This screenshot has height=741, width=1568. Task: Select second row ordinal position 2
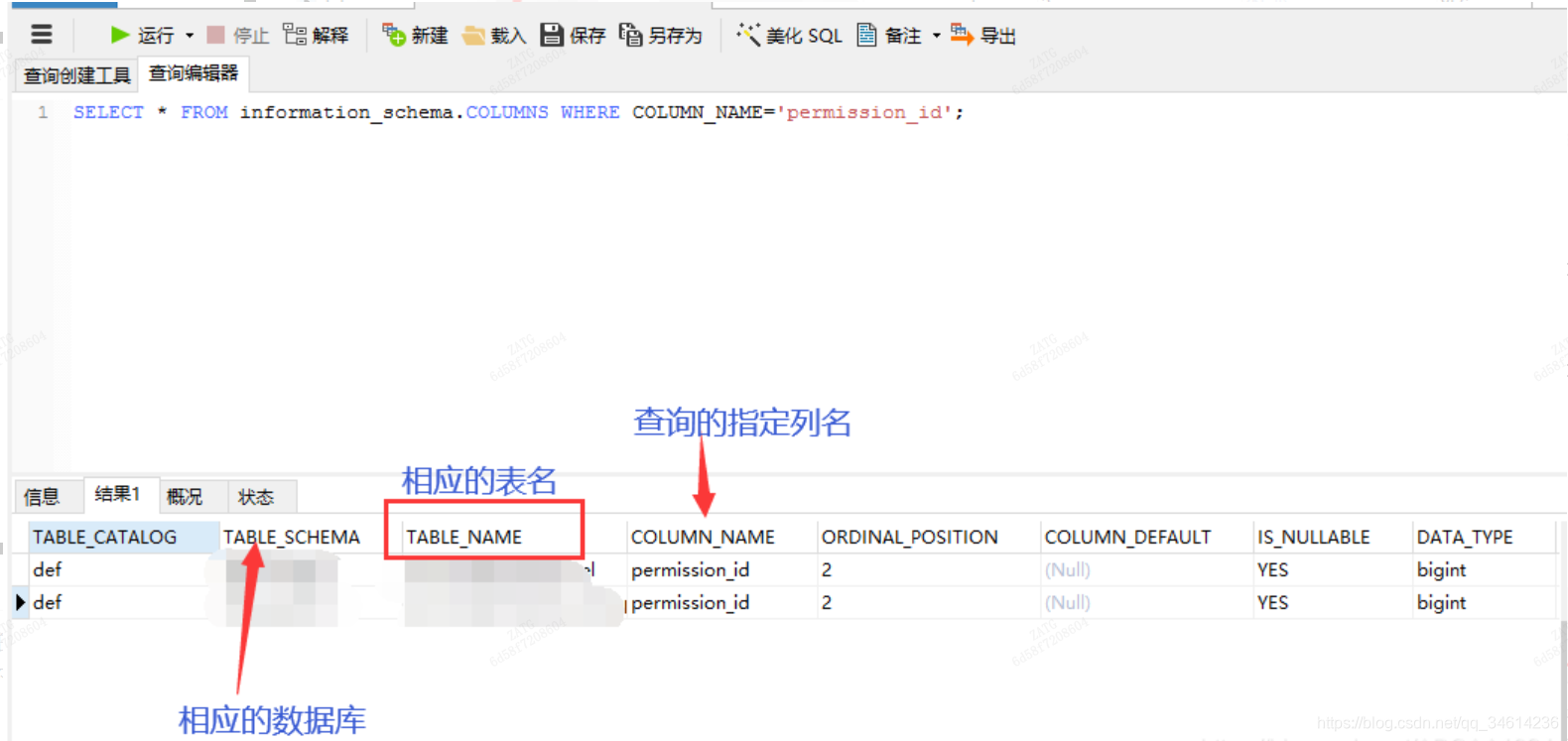928,602
